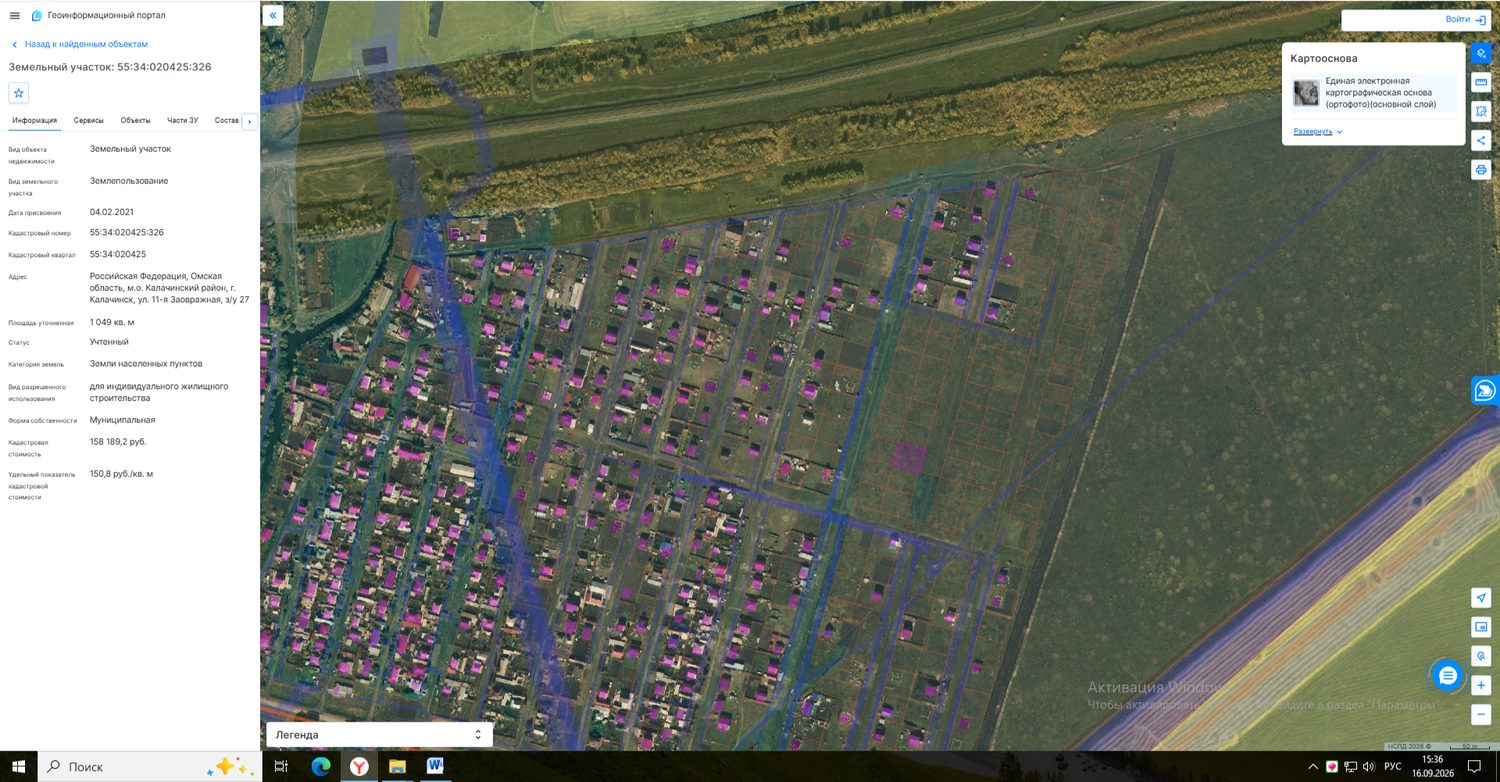This screenshot has height=782, width=1500.
Task: Click the geolocation arrow button
Action: click(1481, 598)
